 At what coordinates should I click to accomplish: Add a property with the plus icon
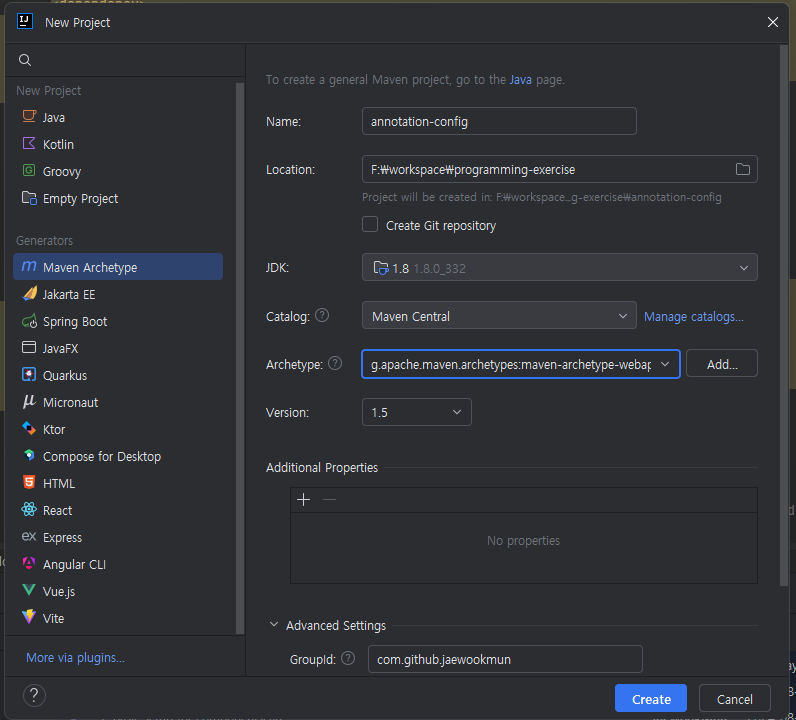(304, 500)
